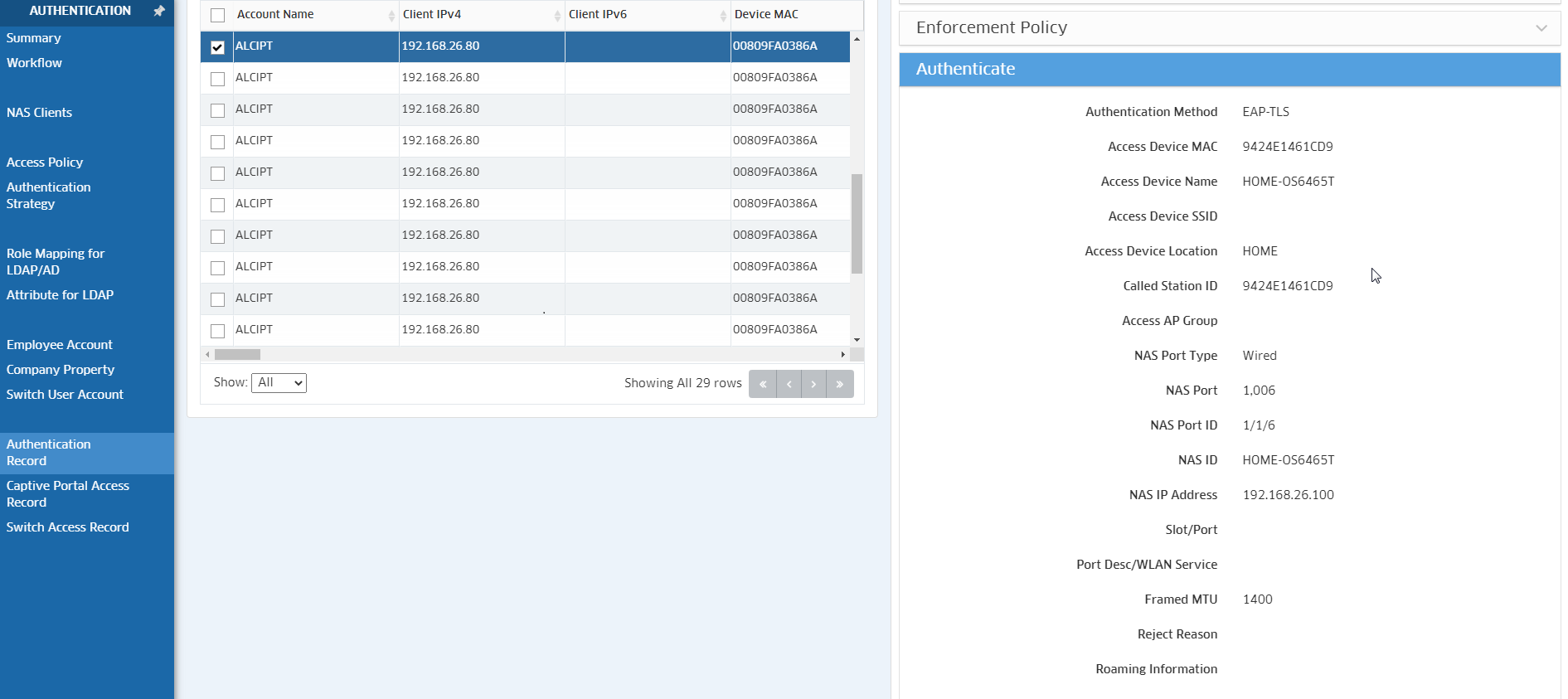This screenshot has height=699, width=1568.
Task: Go to the next page of results
Action: tap(813, 384)
